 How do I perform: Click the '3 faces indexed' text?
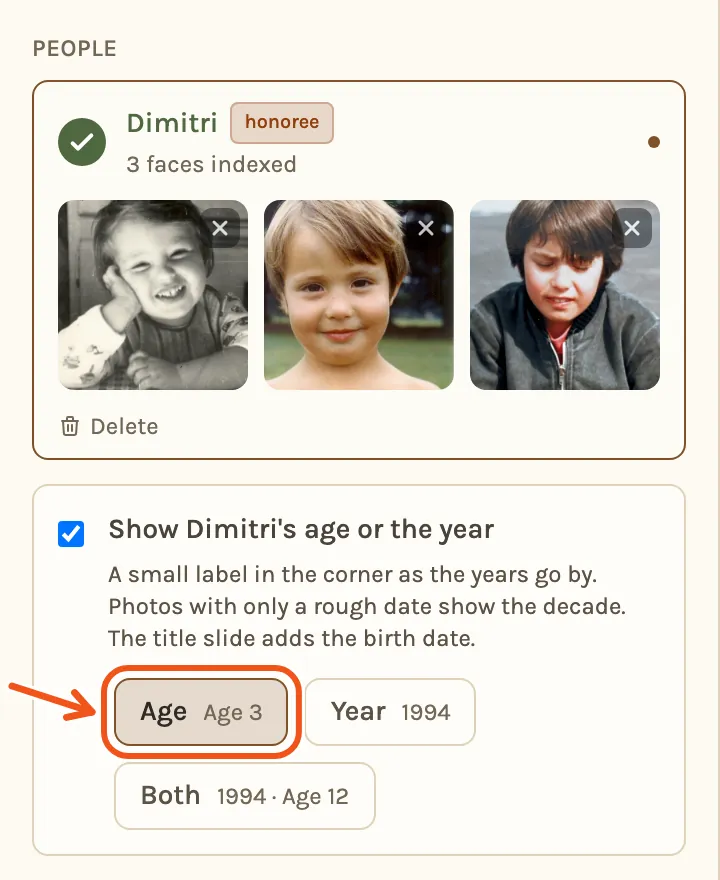click(212, 164)
